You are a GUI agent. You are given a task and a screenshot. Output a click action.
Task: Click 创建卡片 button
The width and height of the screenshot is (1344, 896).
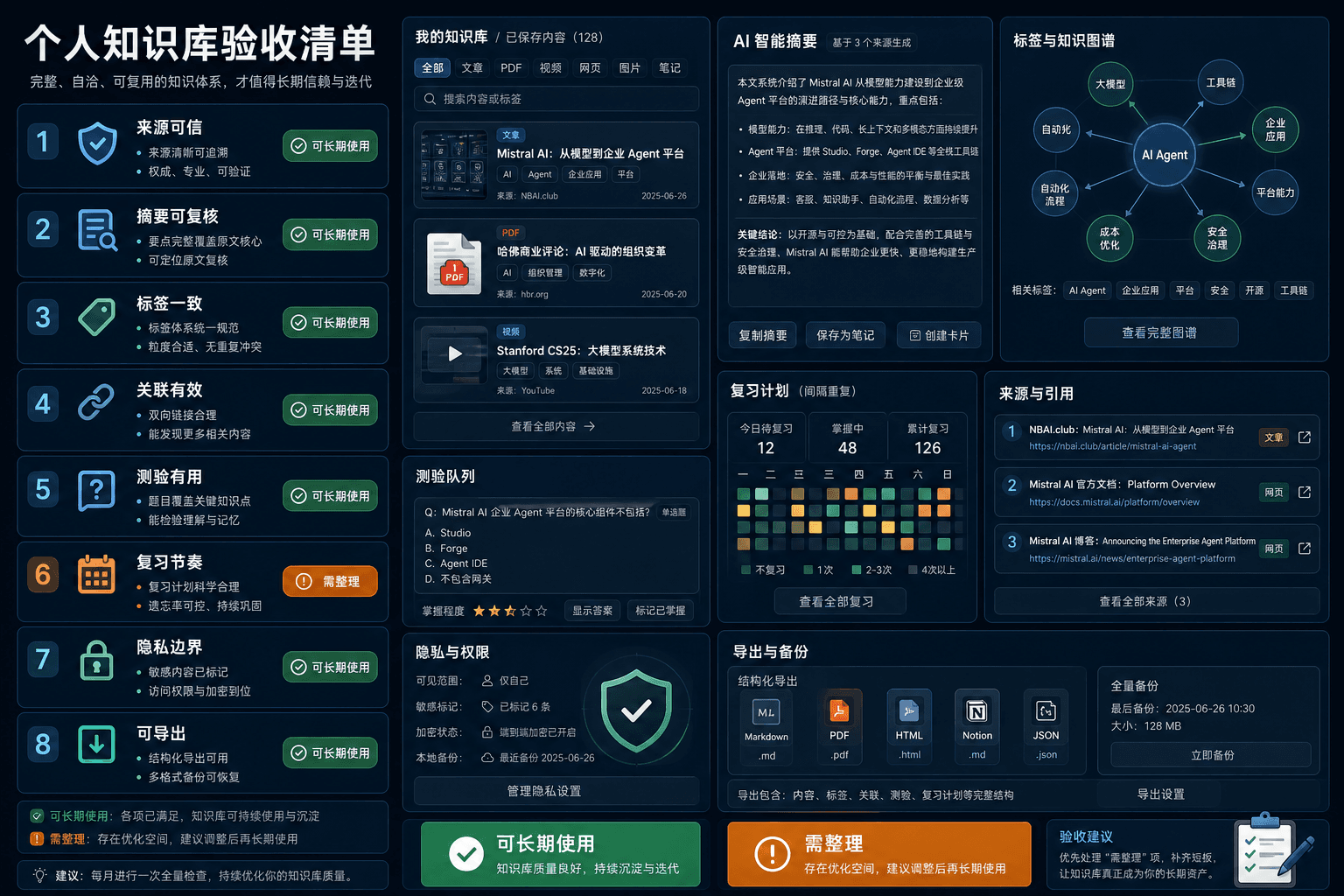click(x=939, y=335)
